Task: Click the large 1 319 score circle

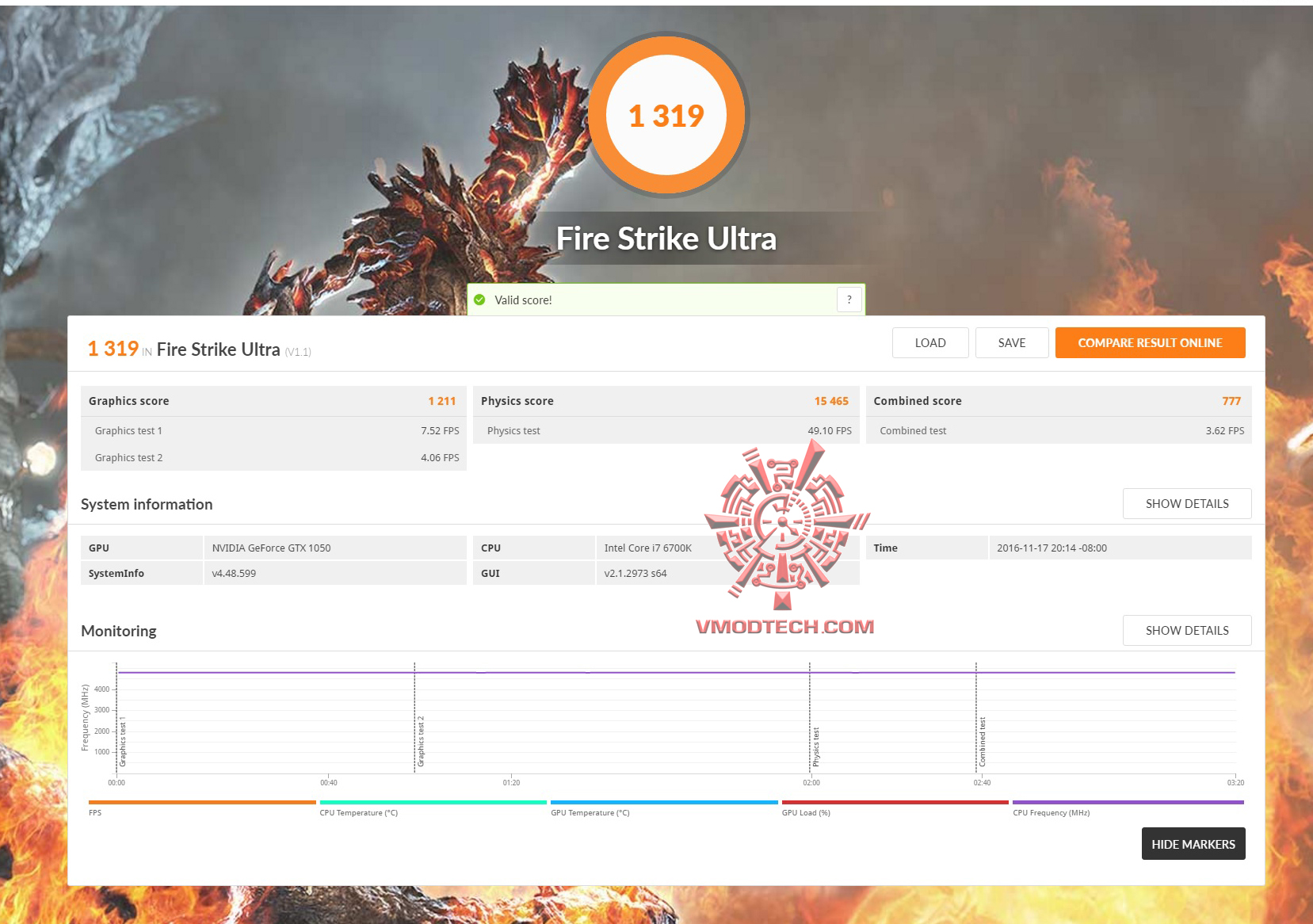Action: pyautogui.click(x=666, y=115)
